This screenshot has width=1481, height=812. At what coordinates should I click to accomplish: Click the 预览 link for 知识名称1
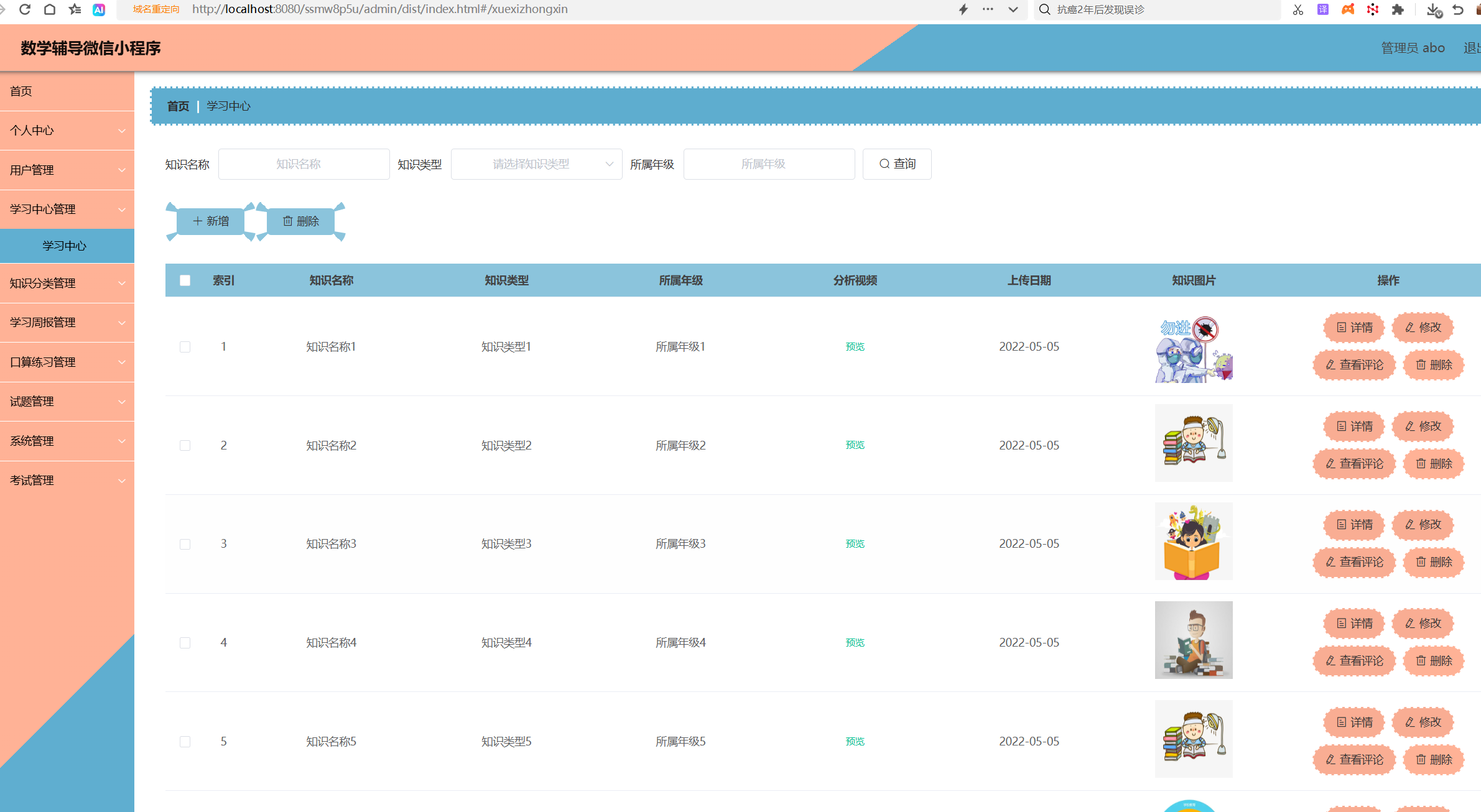point(855,347)
